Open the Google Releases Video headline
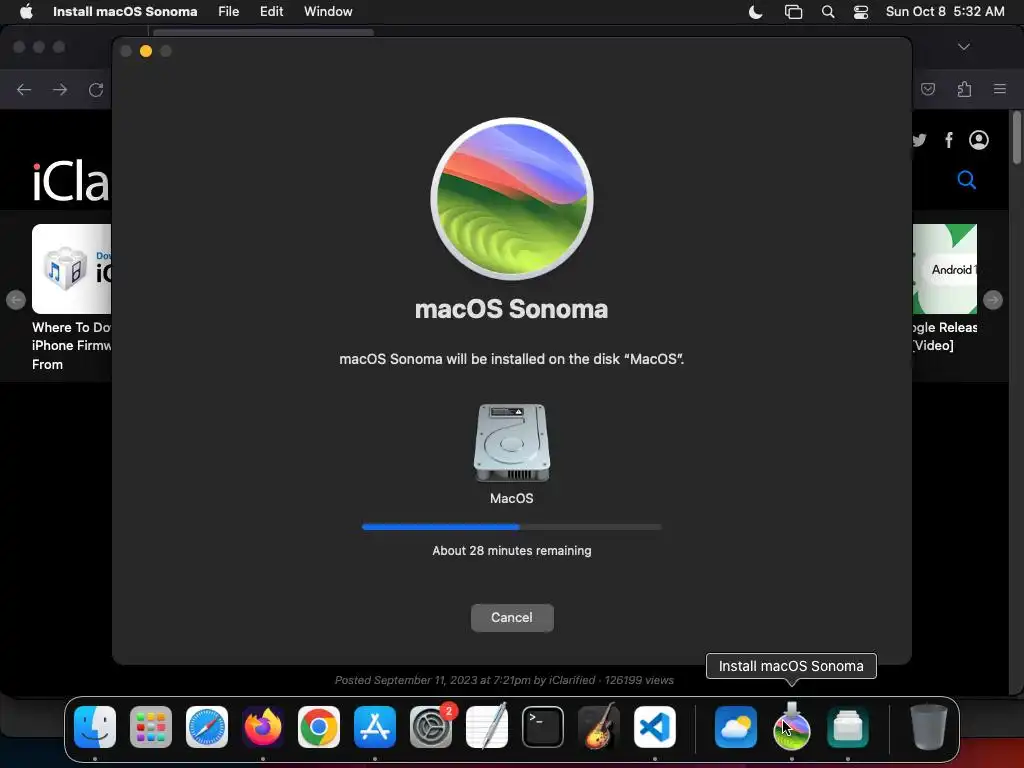 (x=944, y=336)
